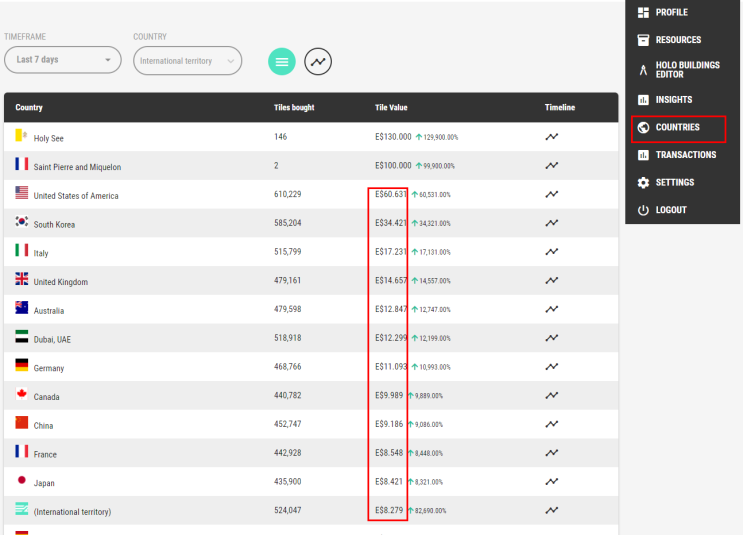Select the 'United States of America' country name
The image size is (743, 535).
(76, 196)
